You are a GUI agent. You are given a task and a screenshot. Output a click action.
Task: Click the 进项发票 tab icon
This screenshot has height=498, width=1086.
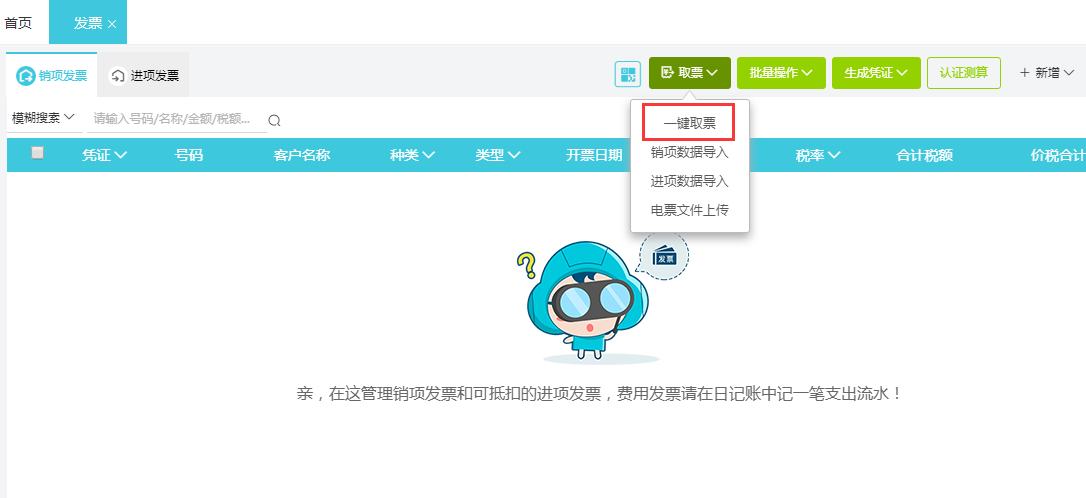click(x=118, y=76)
